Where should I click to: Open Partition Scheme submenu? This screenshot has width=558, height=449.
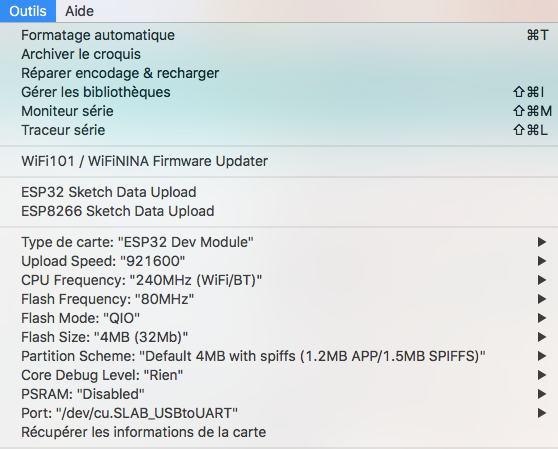coord(279,356)
